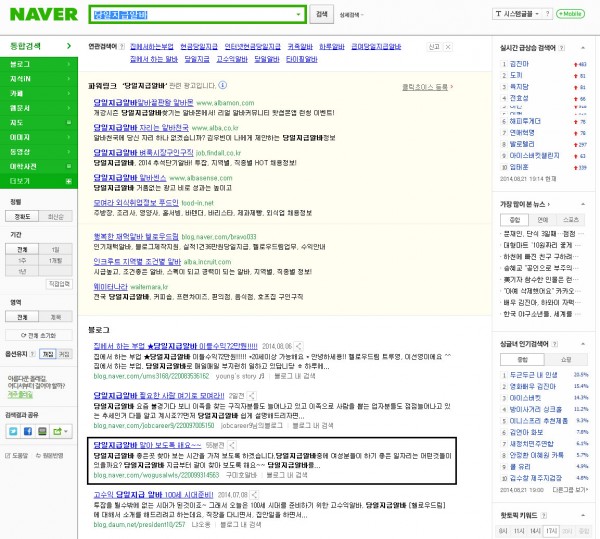Viewport: 600px width, 539px height.
Task: Open 직접입력 custom period button
Action: (59, 284)
